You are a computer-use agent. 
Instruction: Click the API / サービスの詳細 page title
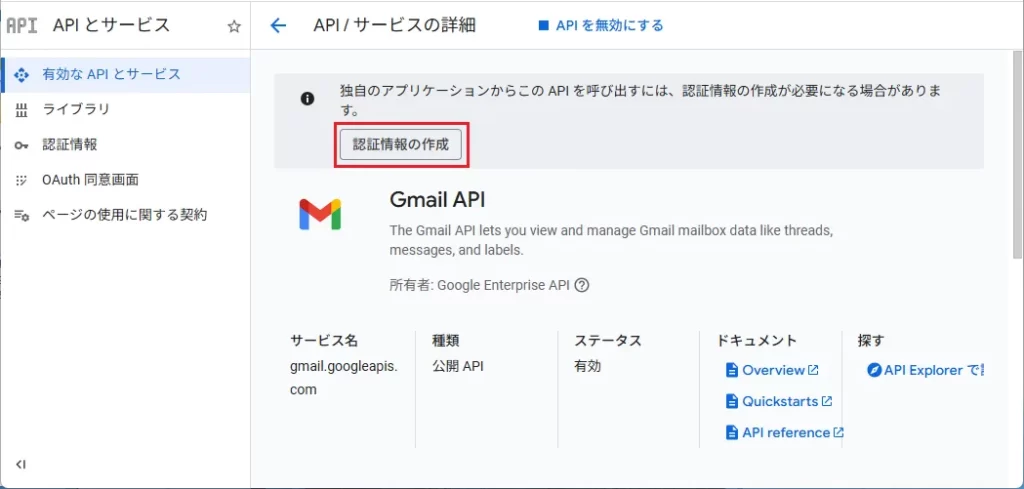tap(394, 25)
